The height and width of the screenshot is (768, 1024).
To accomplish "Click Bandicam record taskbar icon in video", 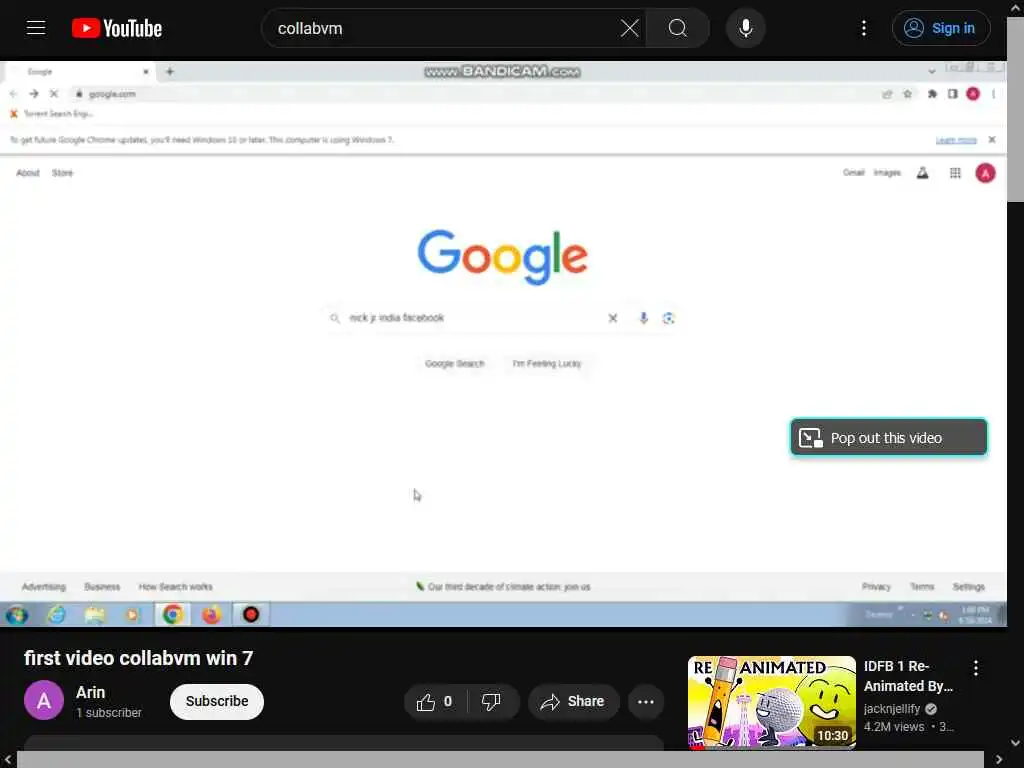I will pos(251,615).
